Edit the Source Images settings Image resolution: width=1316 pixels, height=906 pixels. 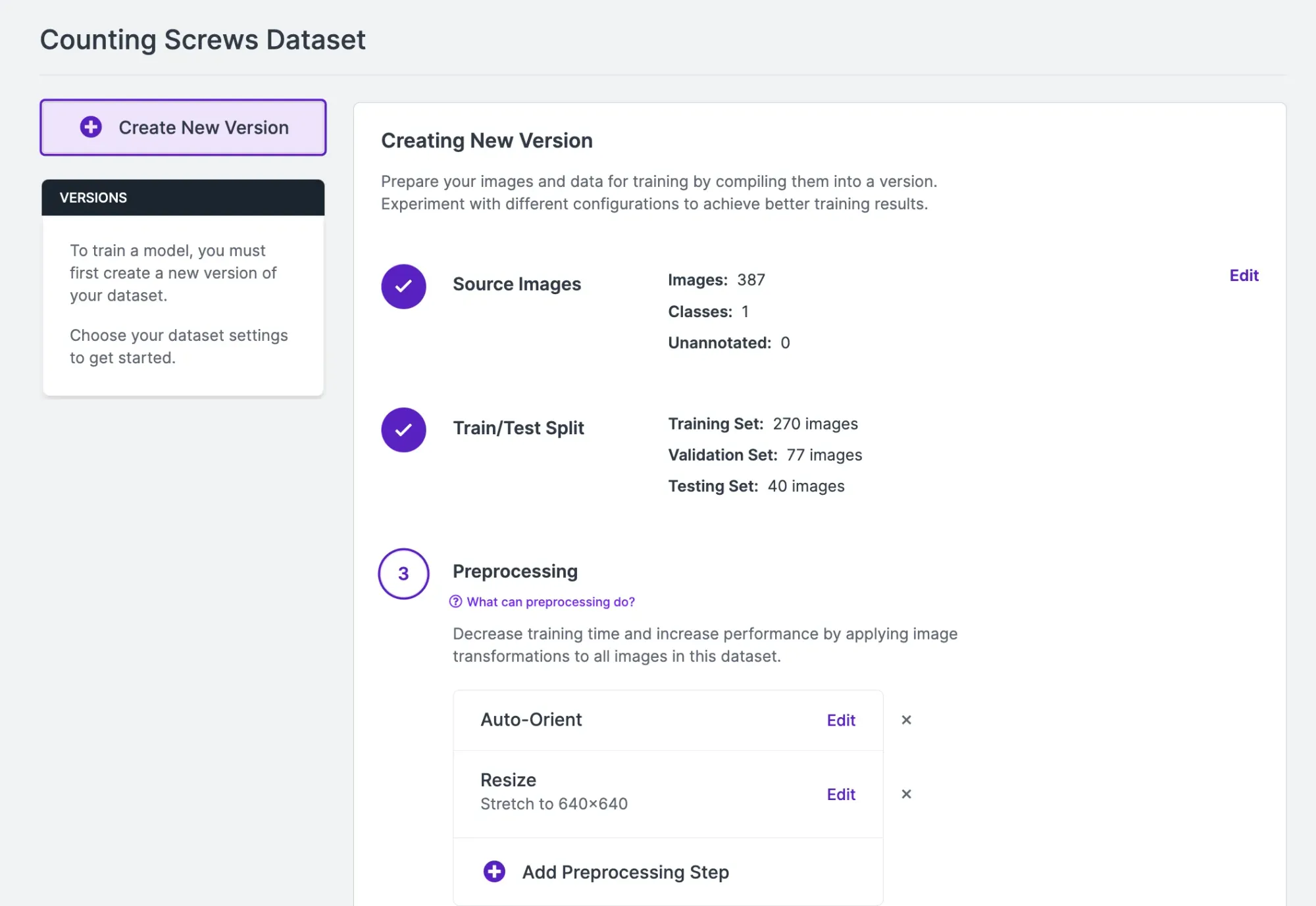click(x=1243, y=275)
